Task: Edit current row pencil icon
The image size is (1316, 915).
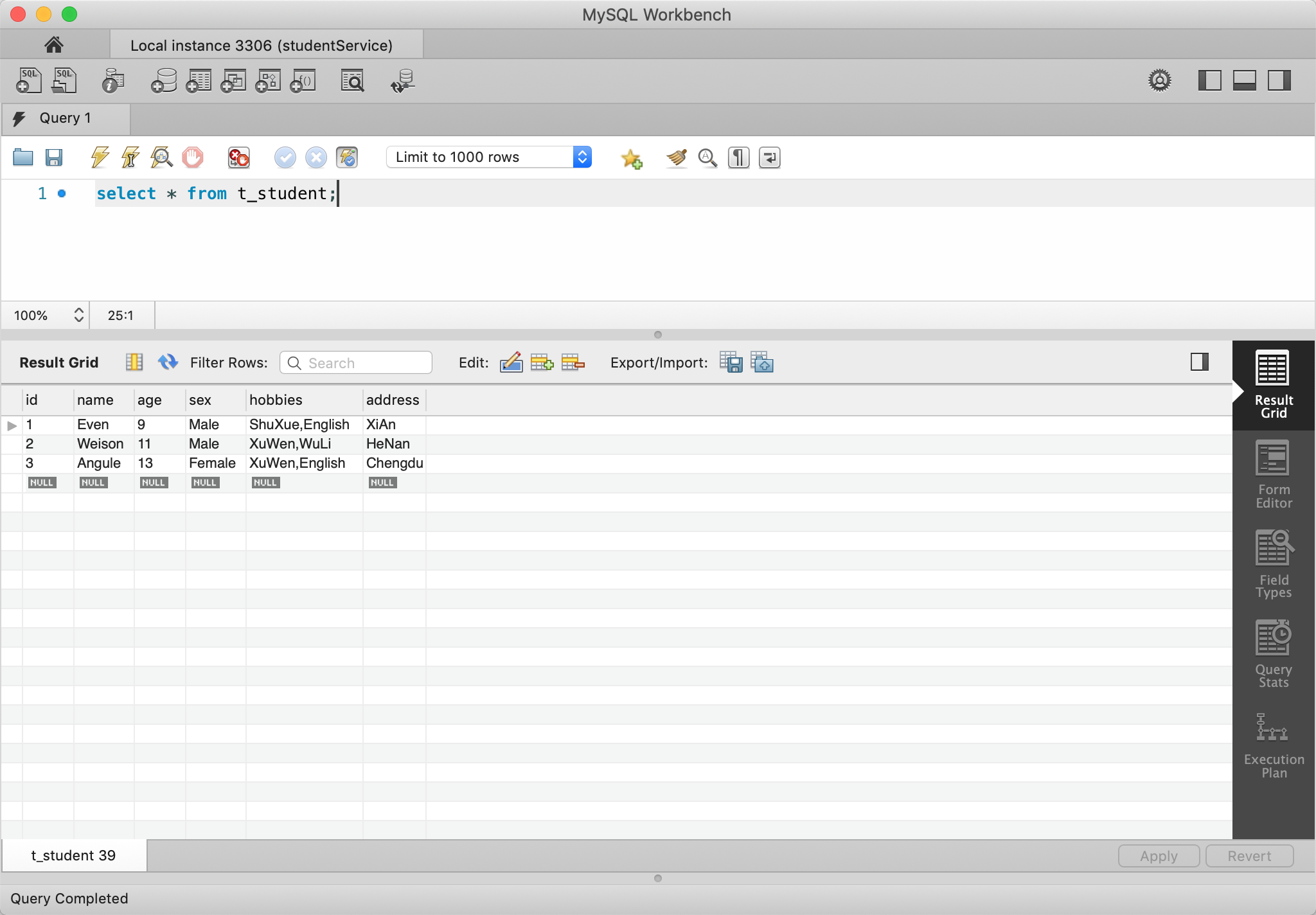Action: coord(511,362)
